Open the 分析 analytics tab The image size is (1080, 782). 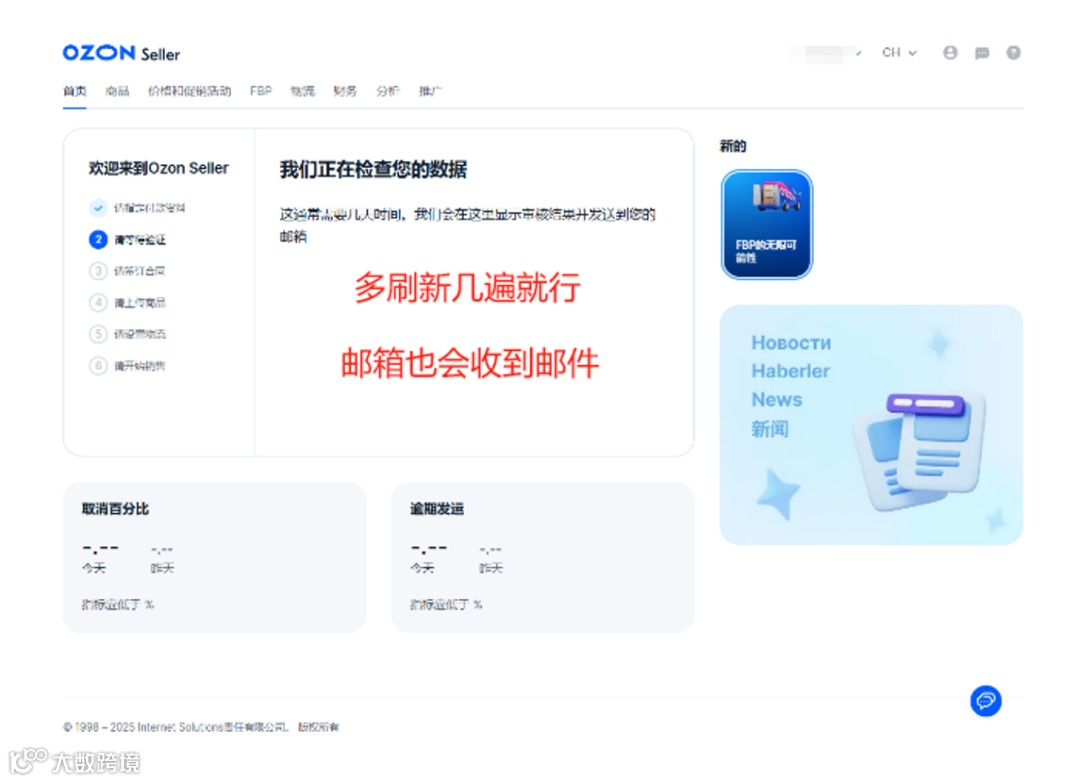pyautogui.click(x=388, y=91)
